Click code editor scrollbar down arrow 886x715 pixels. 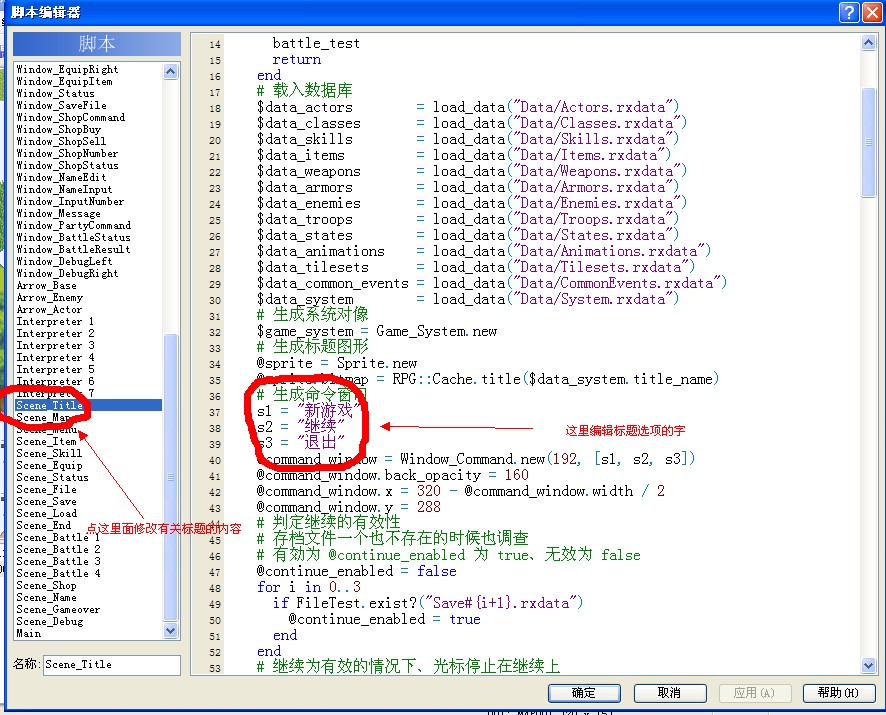click(869, 665)
